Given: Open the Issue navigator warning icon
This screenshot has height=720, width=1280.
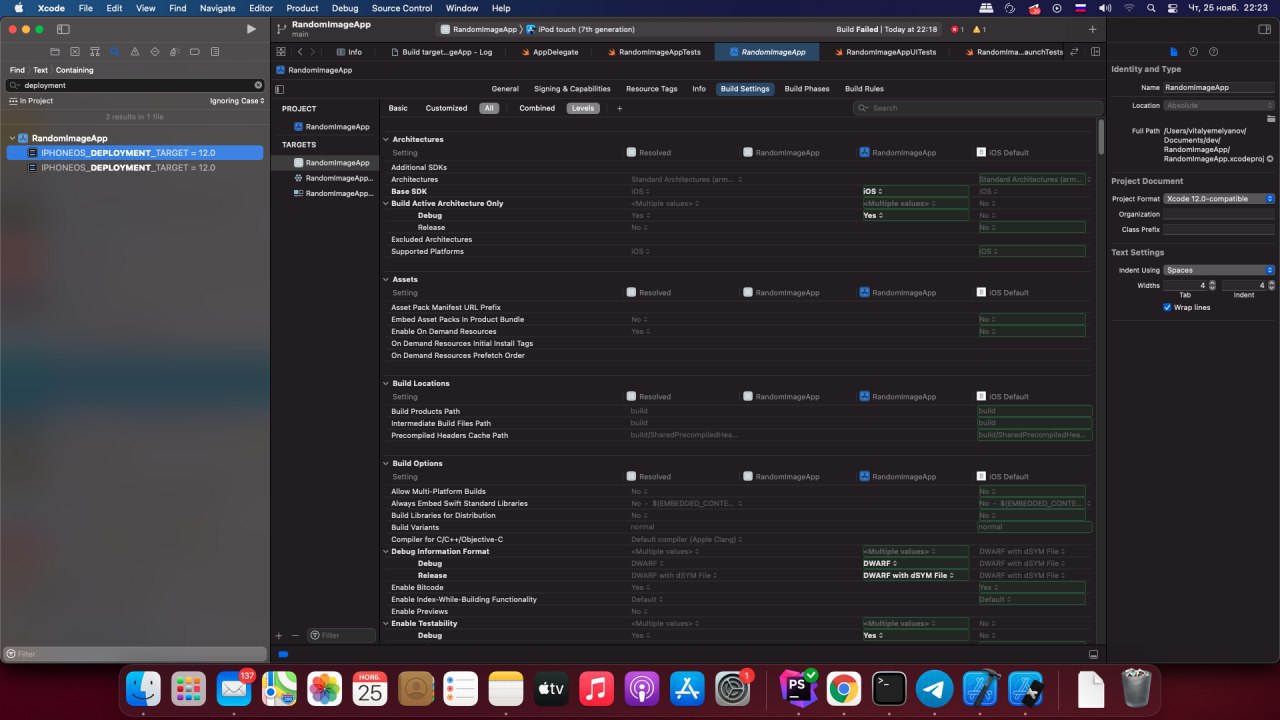Looking at the screenshot, I should pos(135,51).
